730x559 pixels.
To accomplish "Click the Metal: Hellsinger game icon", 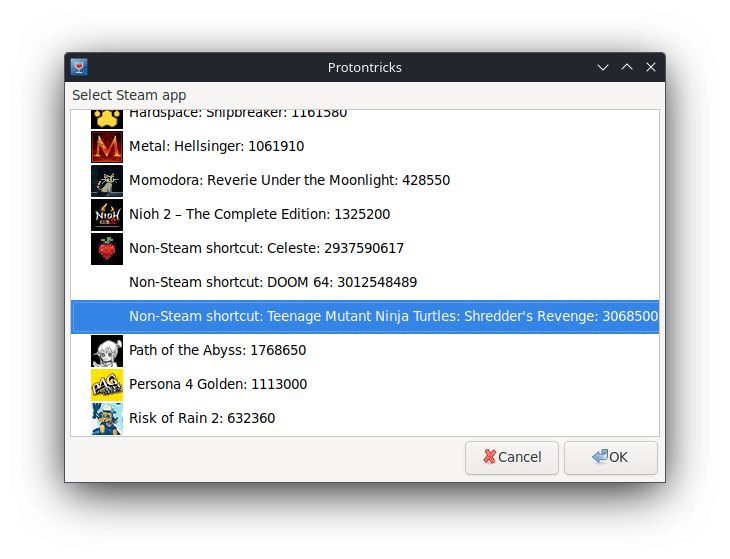I will click(107, 147).
